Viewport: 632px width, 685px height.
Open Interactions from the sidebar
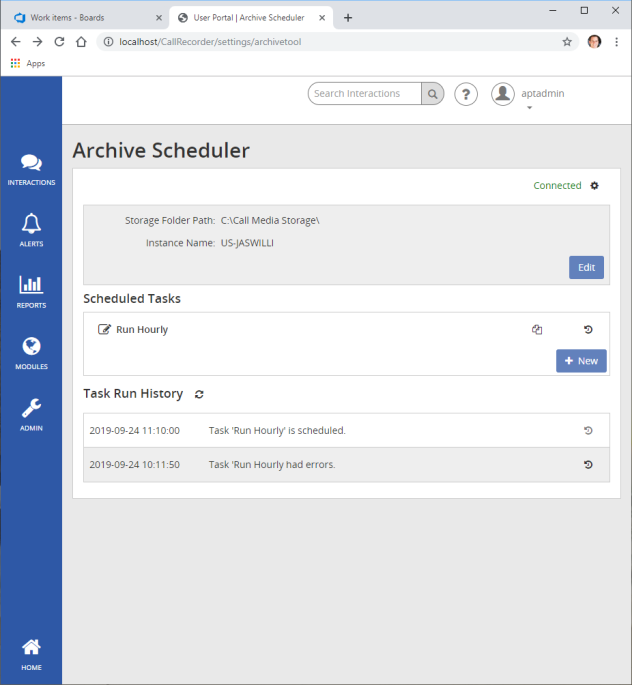pyautogui.click(x=31, y=168)
